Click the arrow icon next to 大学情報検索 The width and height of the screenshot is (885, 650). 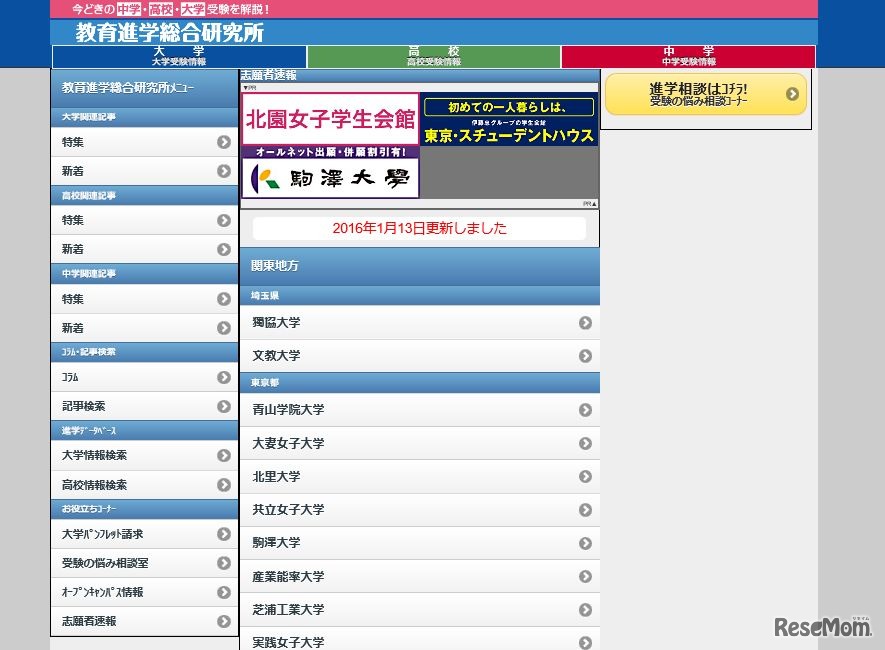pos(224,453)
